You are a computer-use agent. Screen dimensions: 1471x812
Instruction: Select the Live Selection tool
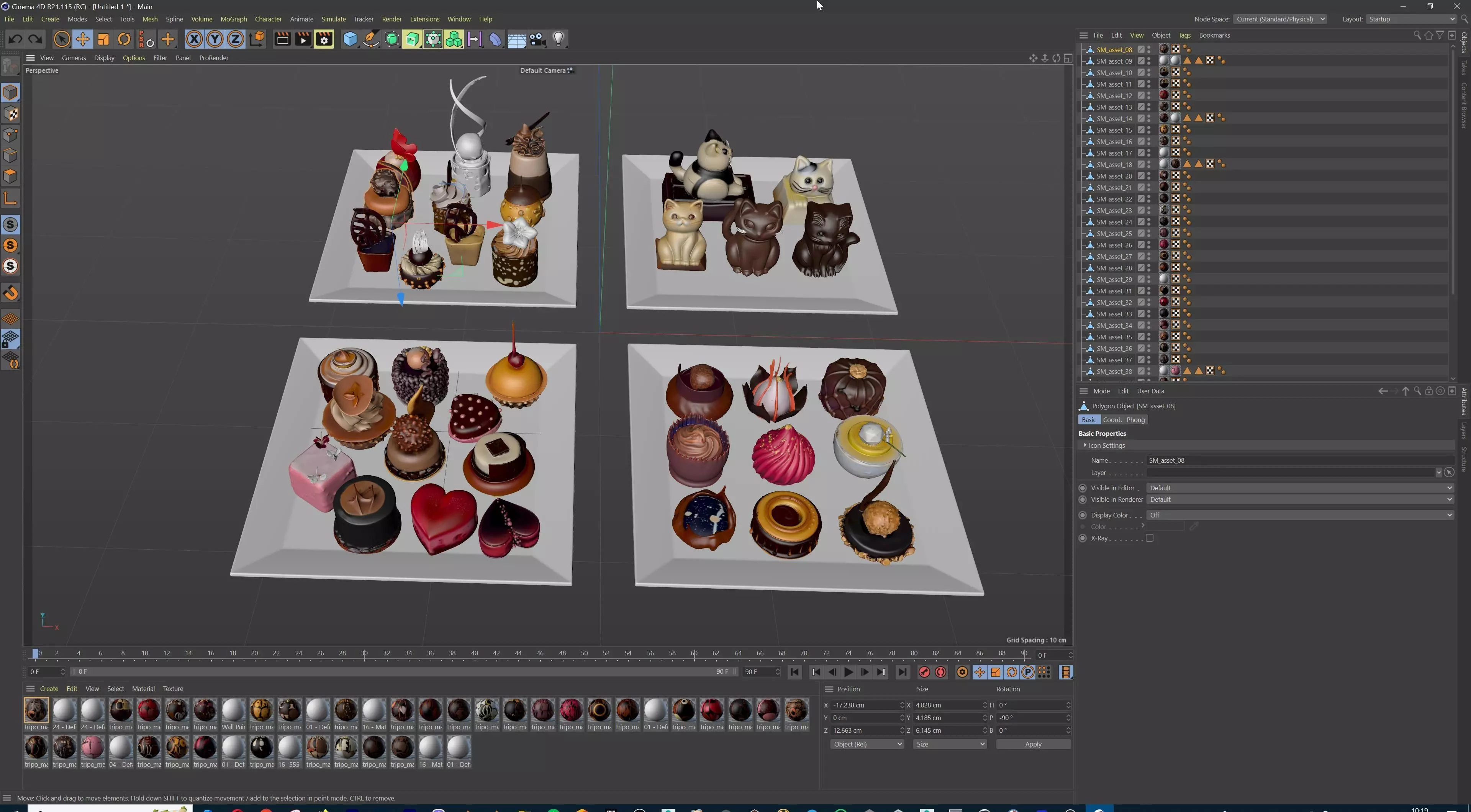(62, 39)
